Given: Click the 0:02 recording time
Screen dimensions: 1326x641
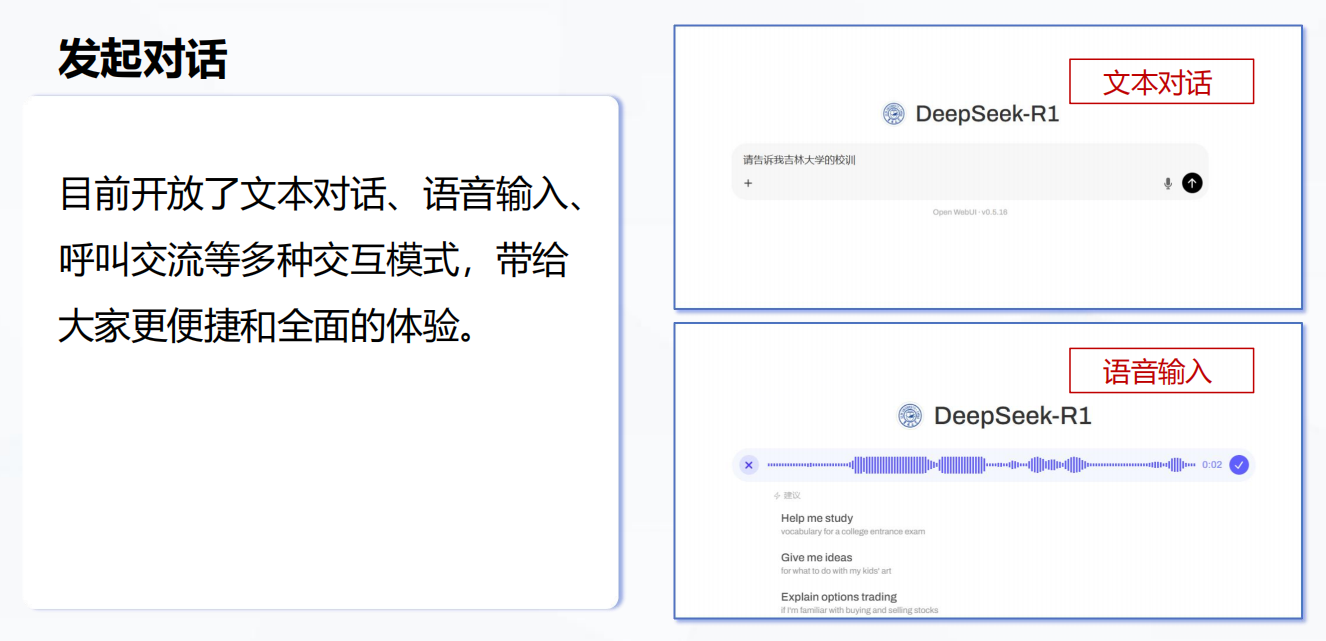Looking at the screenshot, I should [x=1212, y=465].
